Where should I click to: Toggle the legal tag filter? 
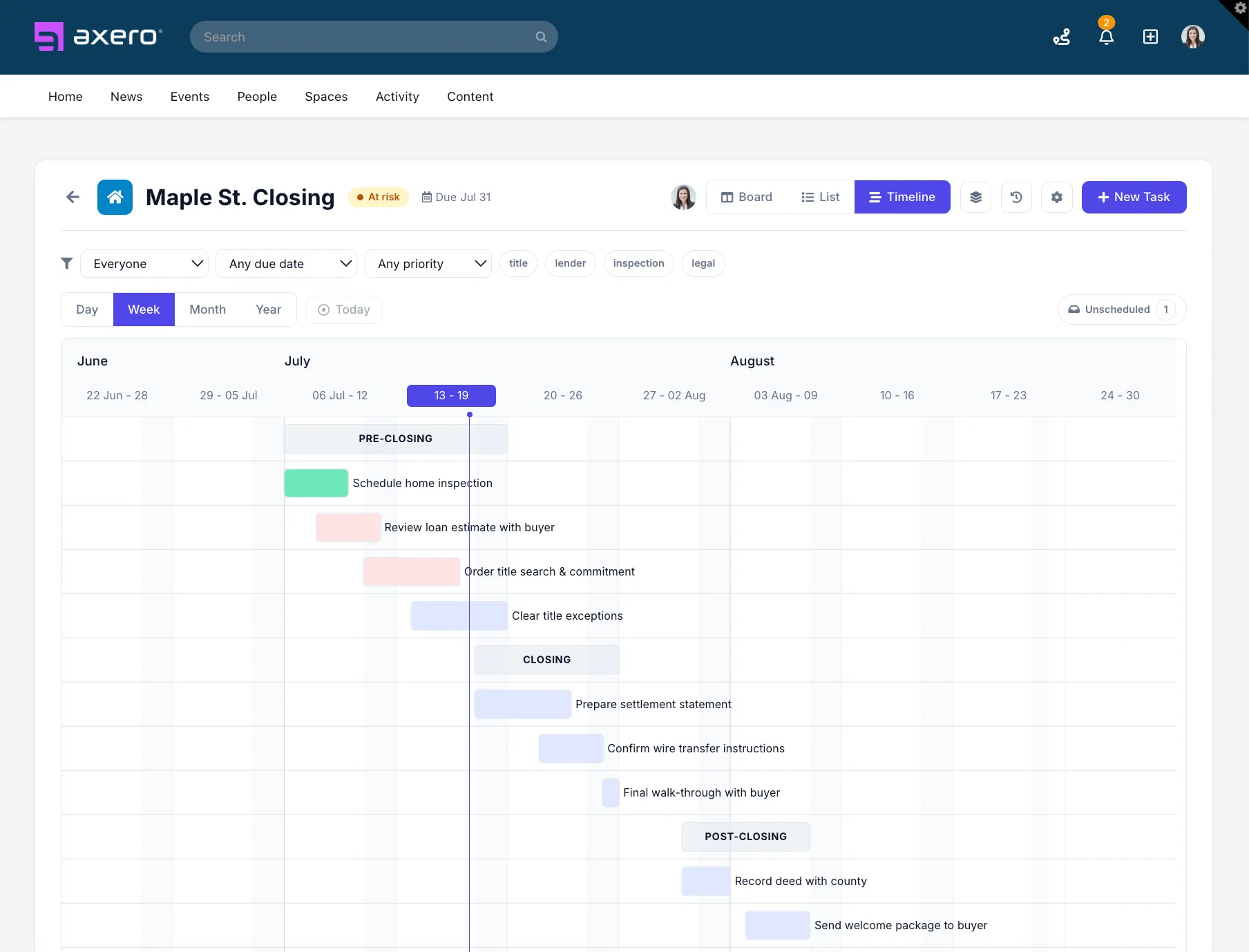click(x=703, y=263)
